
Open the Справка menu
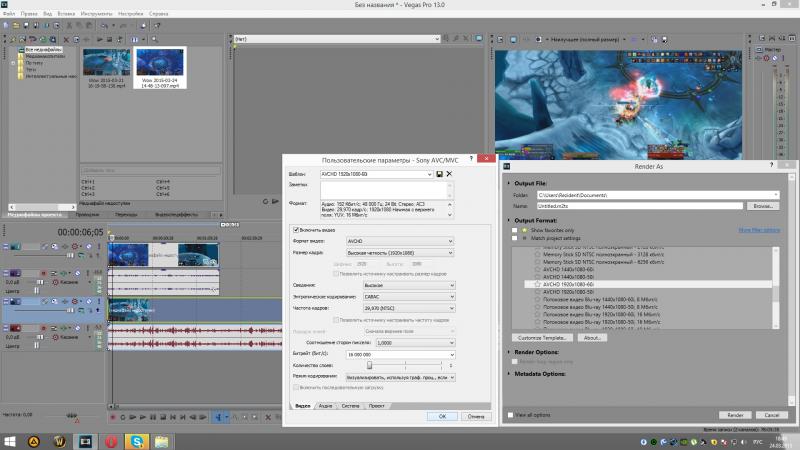point(159,14)
